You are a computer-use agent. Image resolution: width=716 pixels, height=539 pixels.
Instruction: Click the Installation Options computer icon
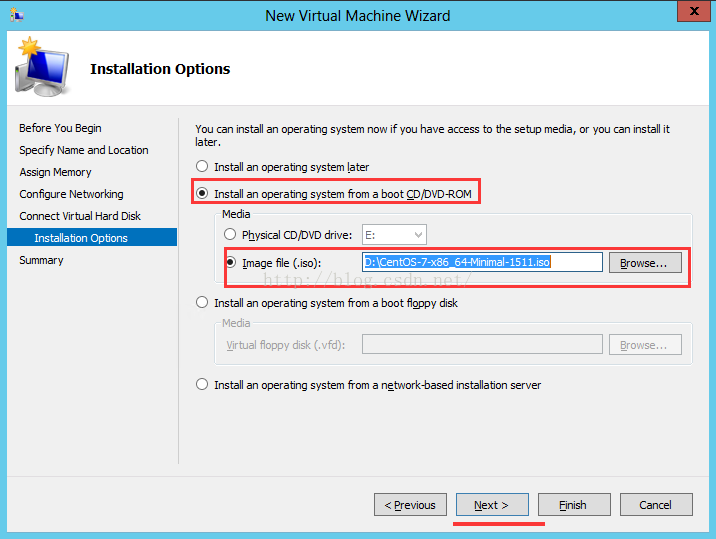coord(42,67)
